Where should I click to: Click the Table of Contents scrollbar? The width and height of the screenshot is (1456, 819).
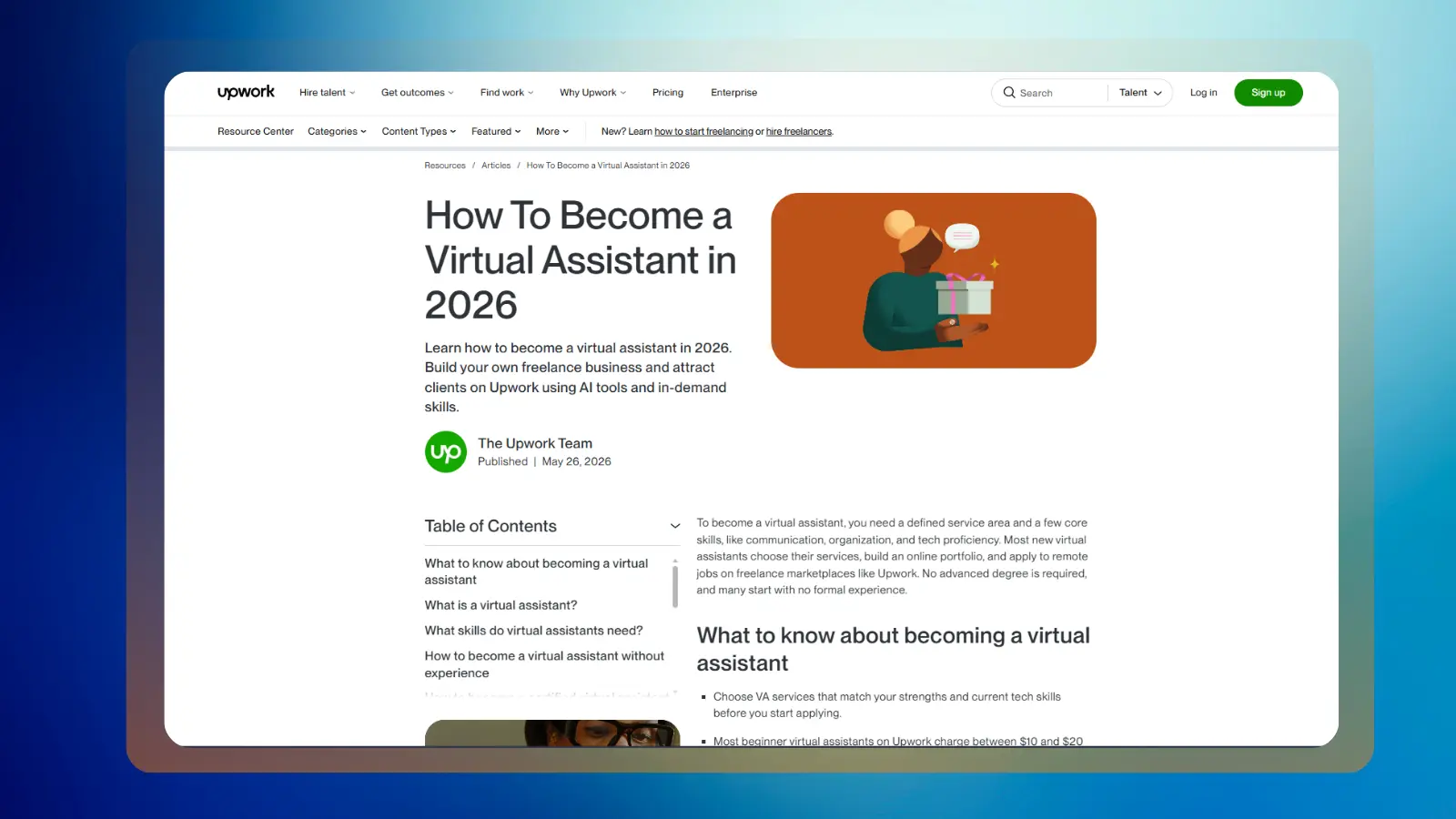[x=675, y=587]
